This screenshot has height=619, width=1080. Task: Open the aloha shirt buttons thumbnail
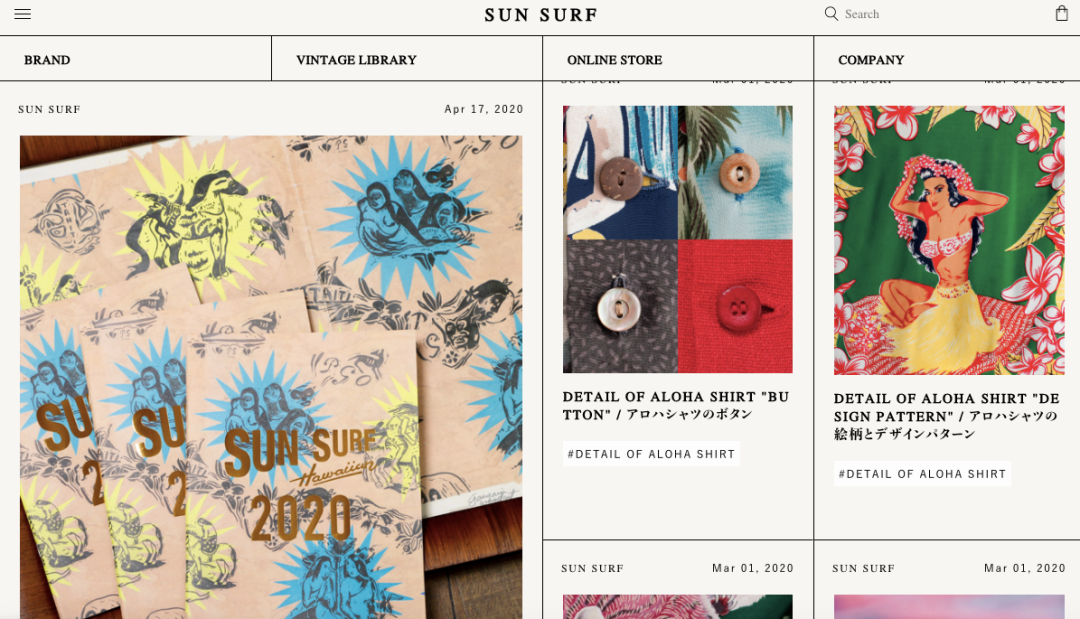tap(678, 239)
